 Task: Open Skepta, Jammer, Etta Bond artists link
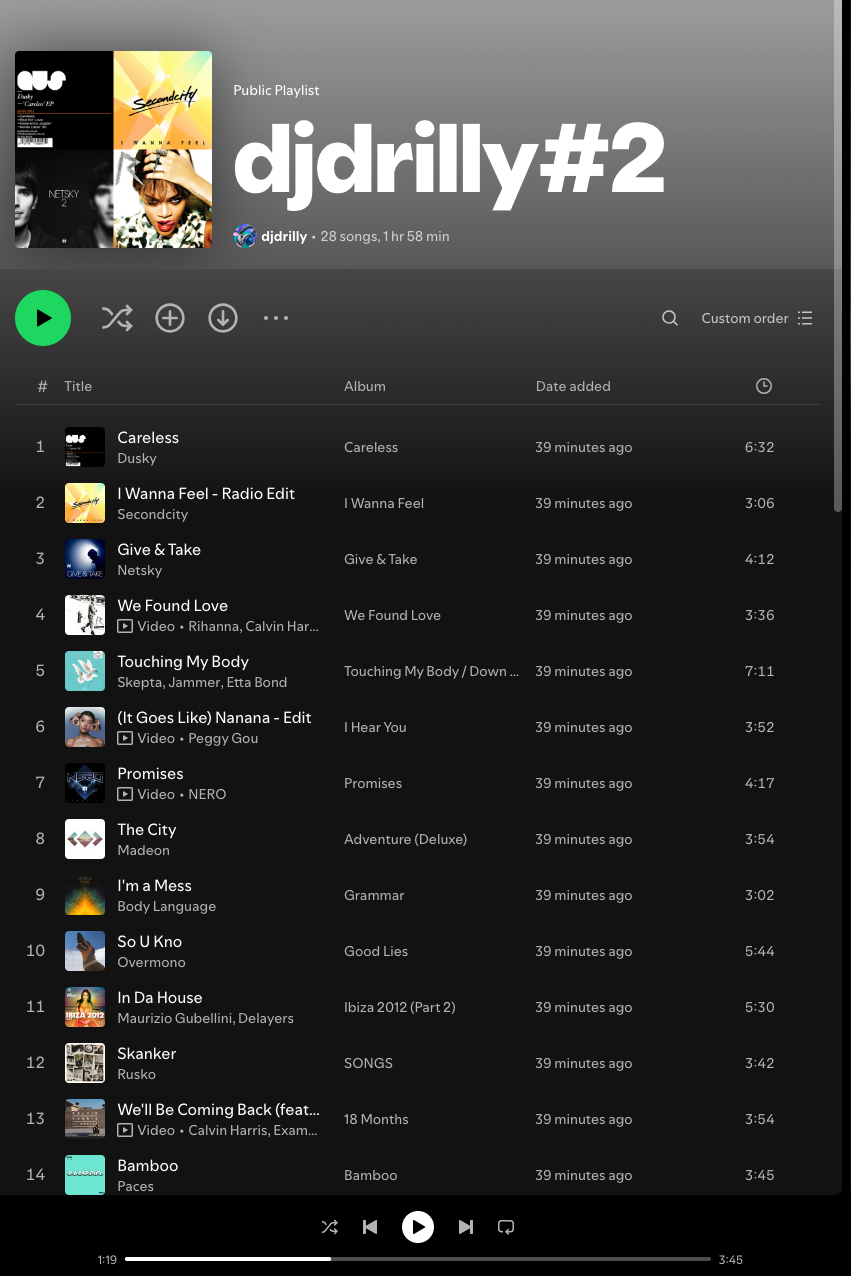tap(202, 682)
